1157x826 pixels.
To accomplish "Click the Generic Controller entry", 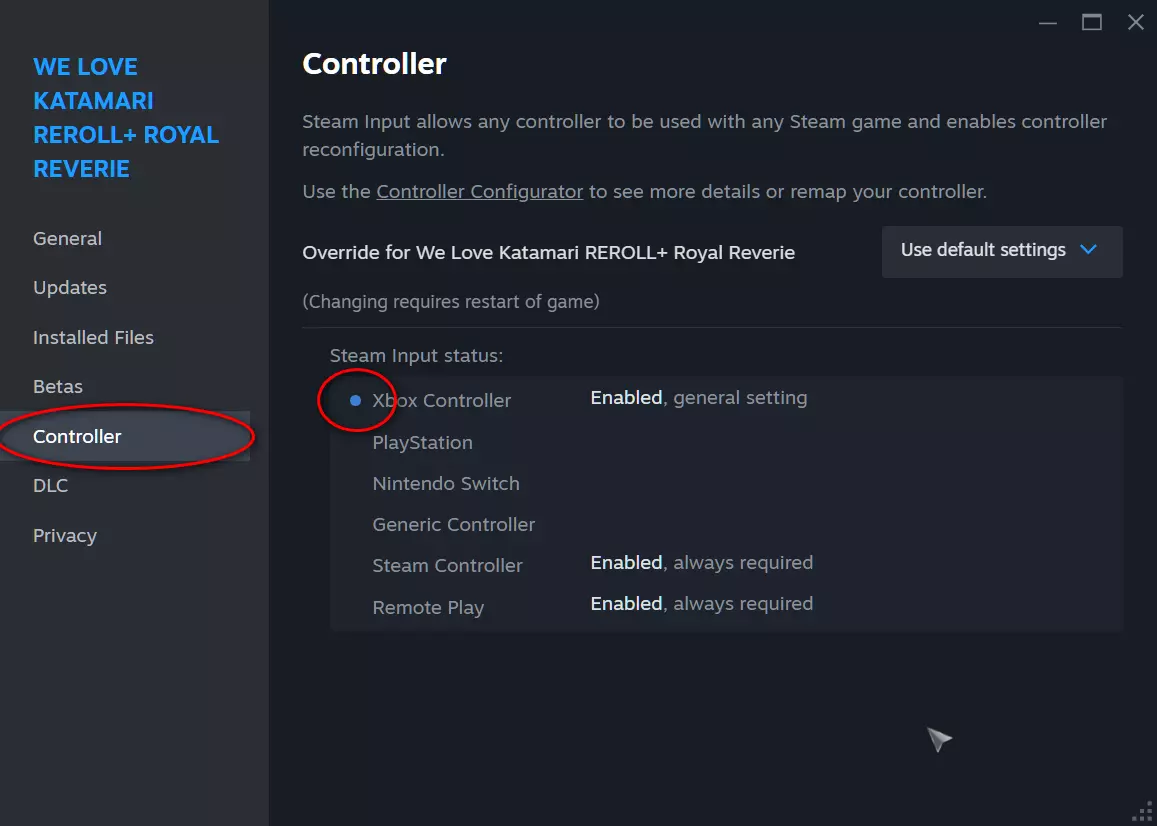I will coord(454,525).
